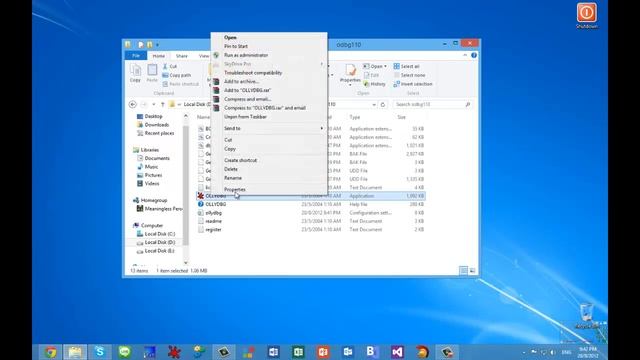This screenshot has height=360, width=640.
Task: Click the History icon in the ribbon
Action: 375,84
